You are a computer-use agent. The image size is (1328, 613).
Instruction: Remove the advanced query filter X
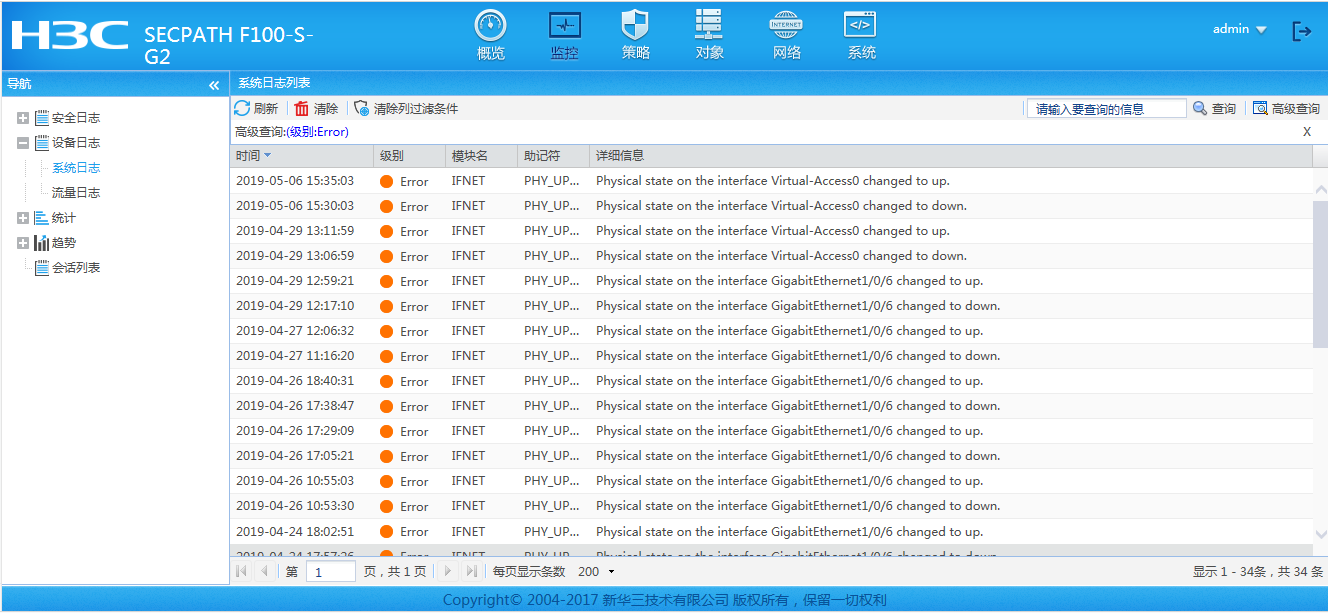[1307, 132]
